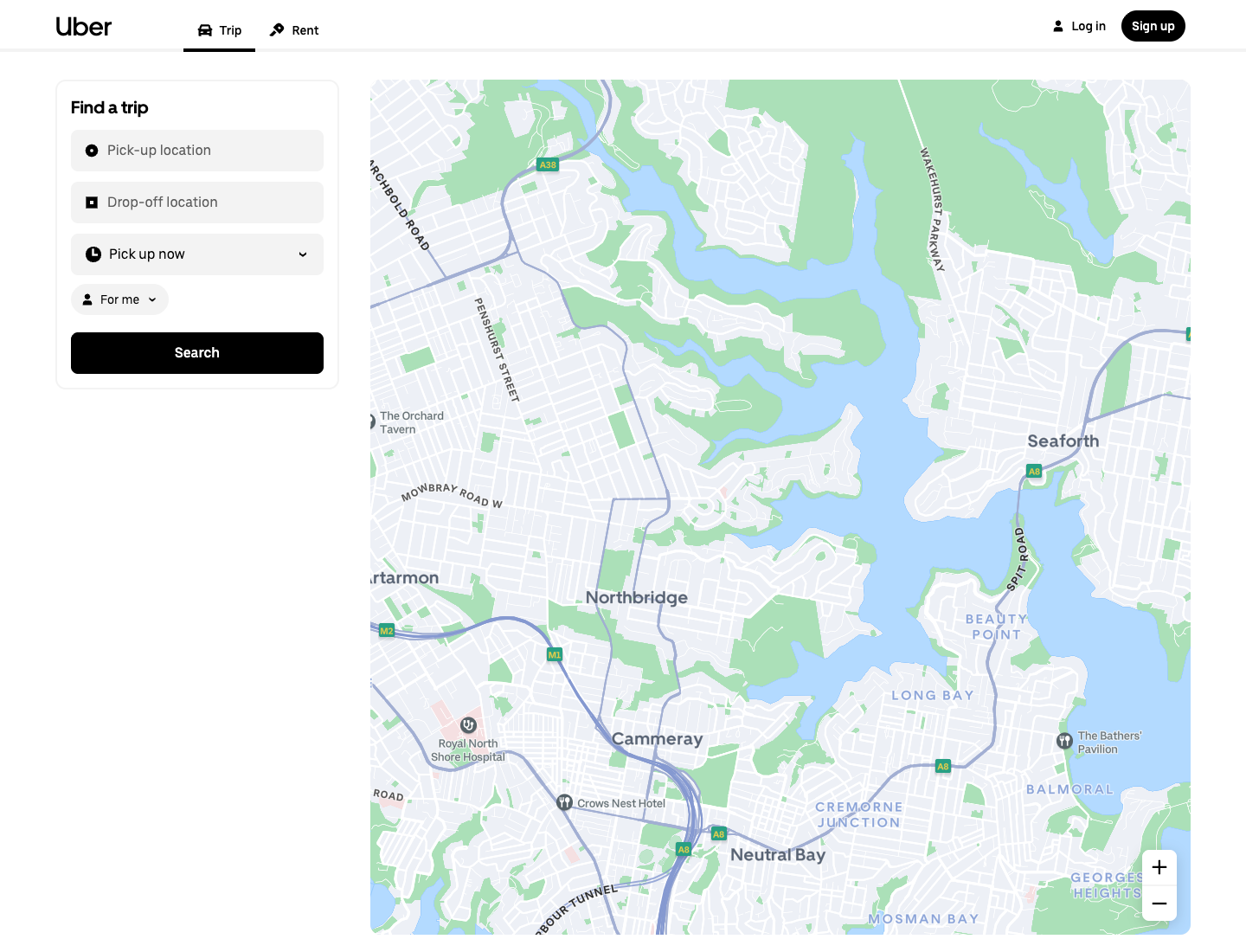Click the key icon on Rent tab

pyautogui.click(x=277, y=30)
